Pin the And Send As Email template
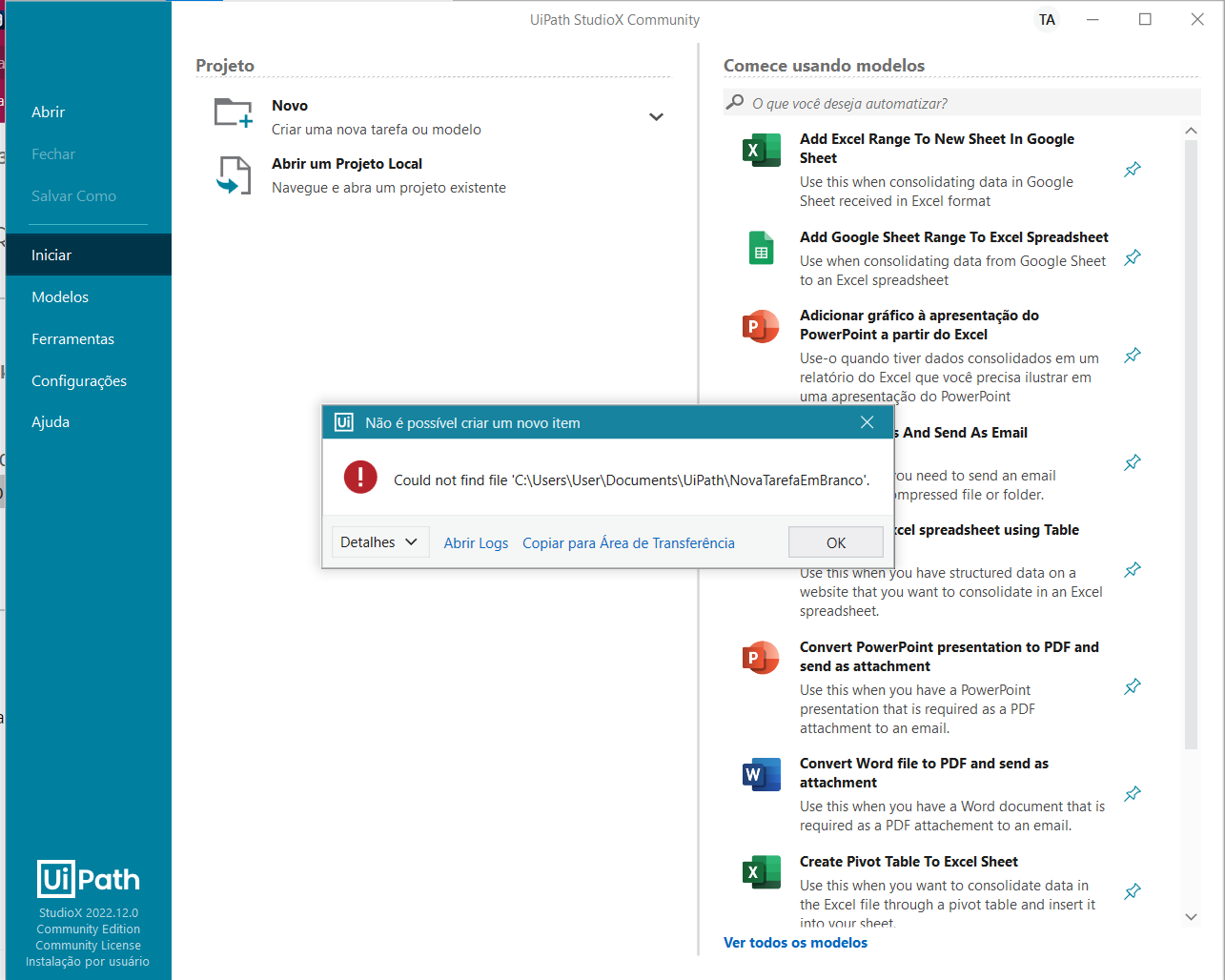The width and height of the screenshot is (1225, 980). pos(1133,462)
